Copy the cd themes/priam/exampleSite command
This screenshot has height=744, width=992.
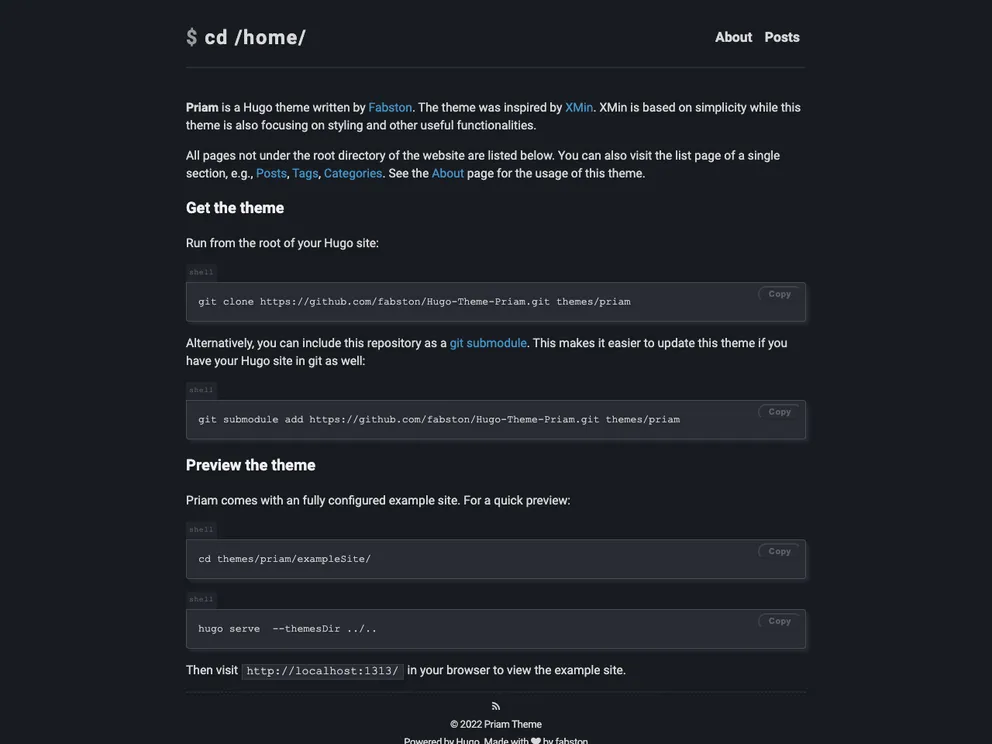[779, 552]
